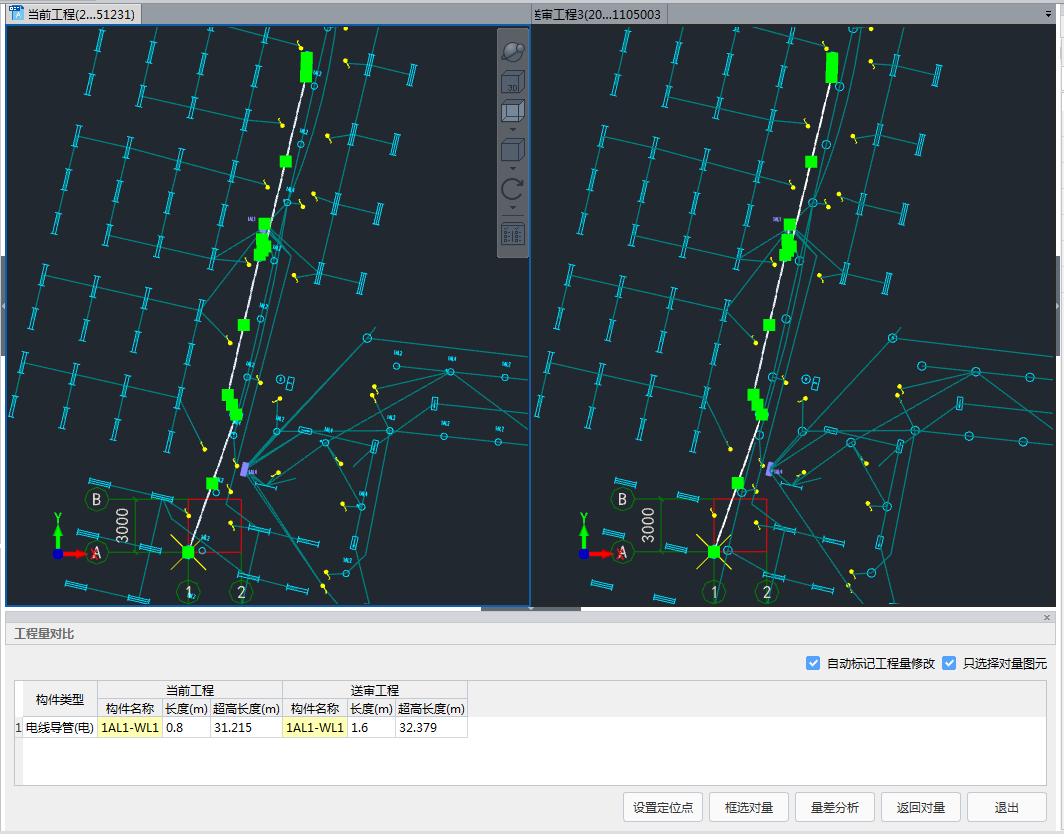
Task: Click the 量差分析 button
Action: click(835, 807)
